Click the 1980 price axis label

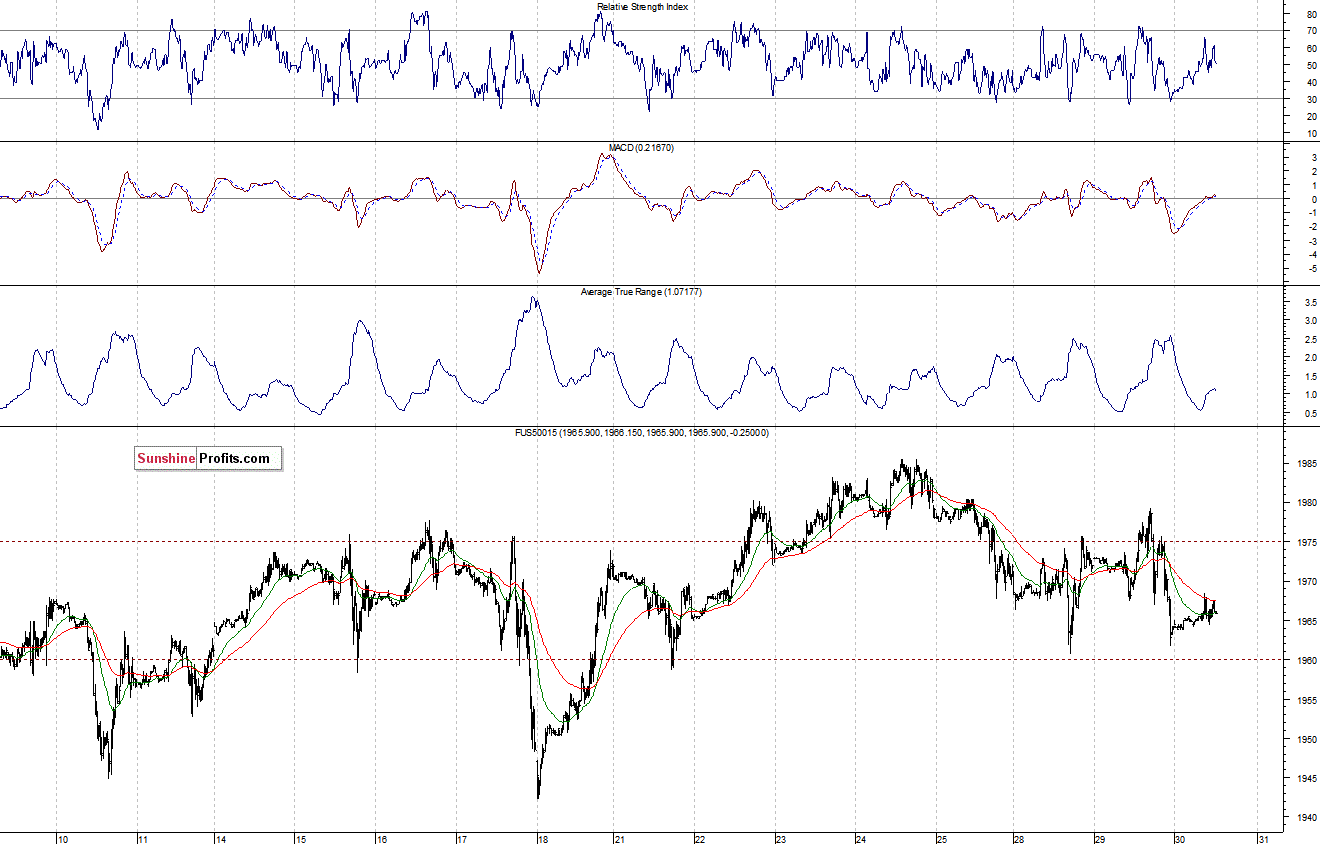[x=1306, y=503]
